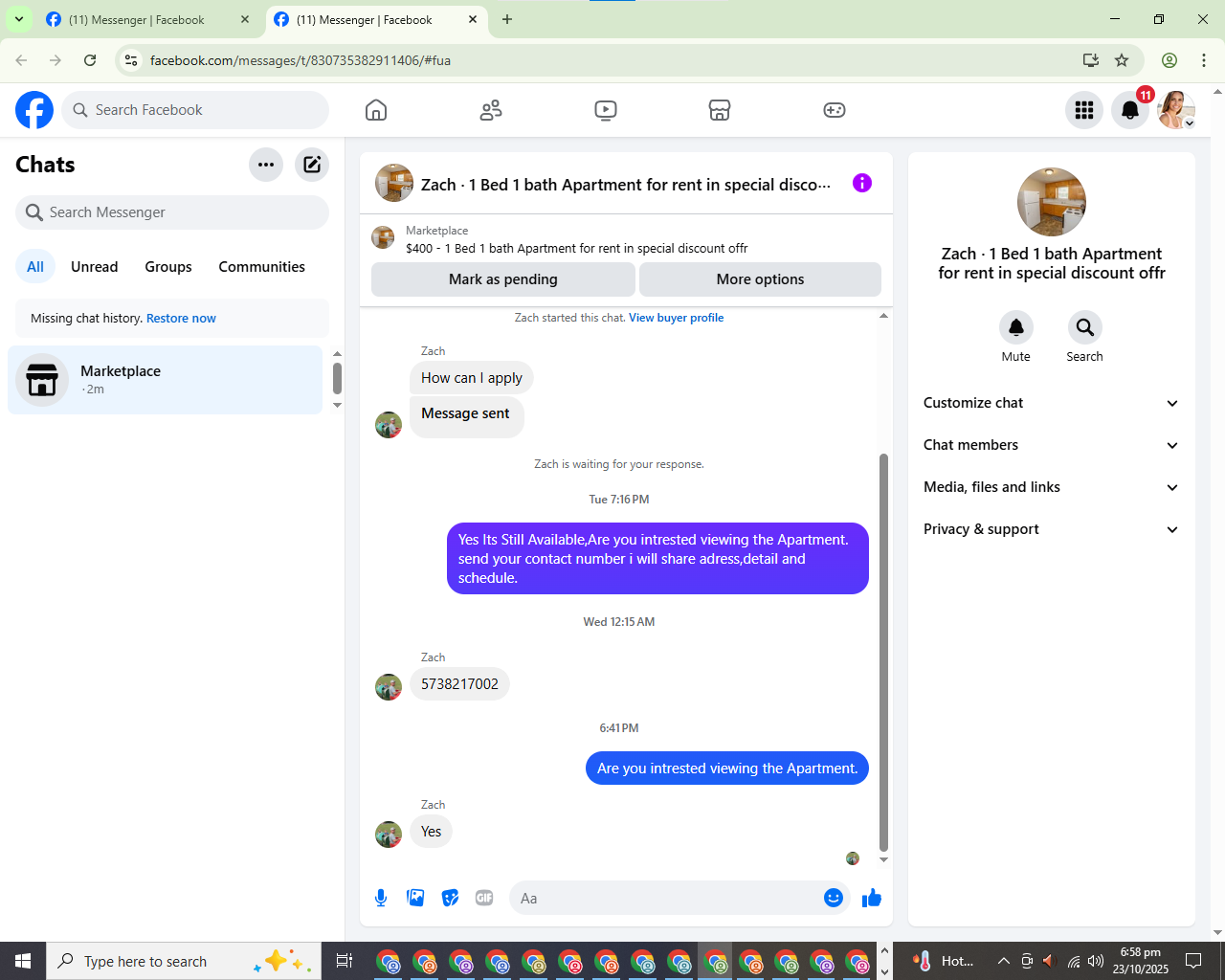The image size is (1225, 980).
Task: Select the Unread chats filter tab
Action: (95, 267)
